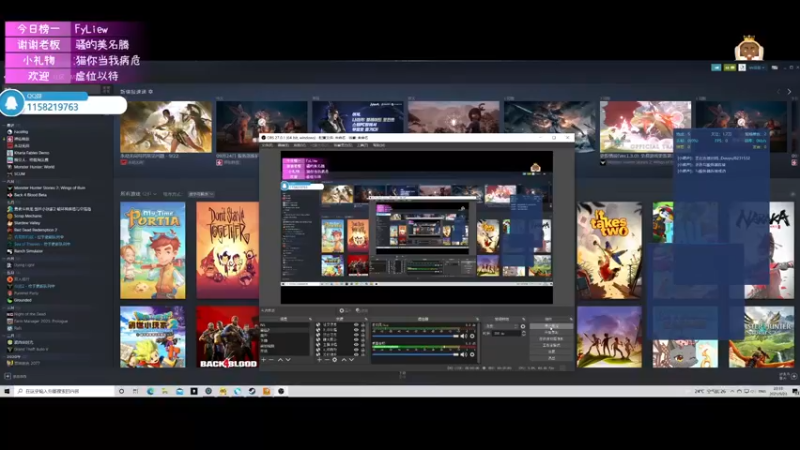Toggle visibility eye of fifth OBS source
Image resolution: width=800 pixels, height=450 pixels.
coord(357,344)
